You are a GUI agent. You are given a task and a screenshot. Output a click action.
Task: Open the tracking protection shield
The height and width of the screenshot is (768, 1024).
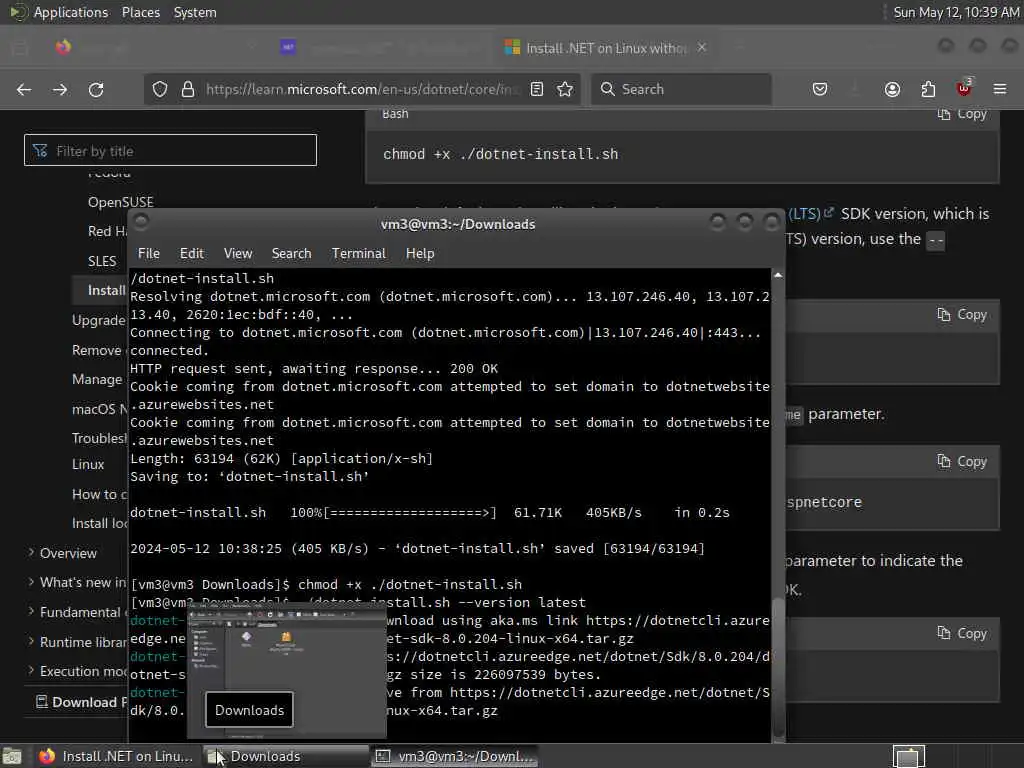(x=160, y=89)
